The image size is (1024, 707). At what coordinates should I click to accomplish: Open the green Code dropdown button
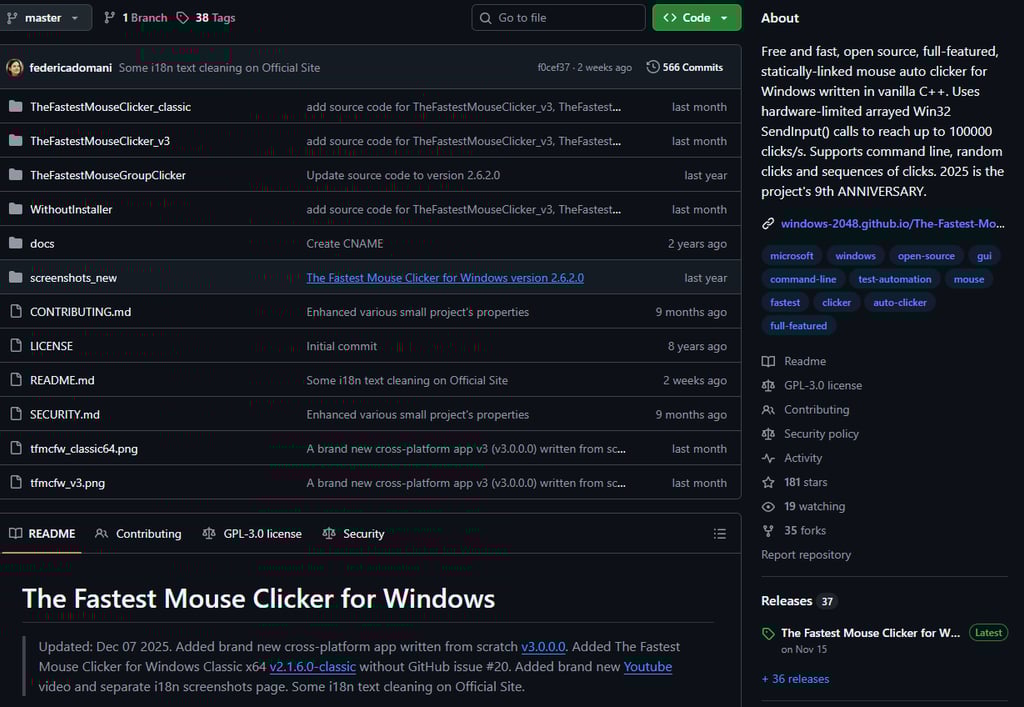tap(696, 18)
